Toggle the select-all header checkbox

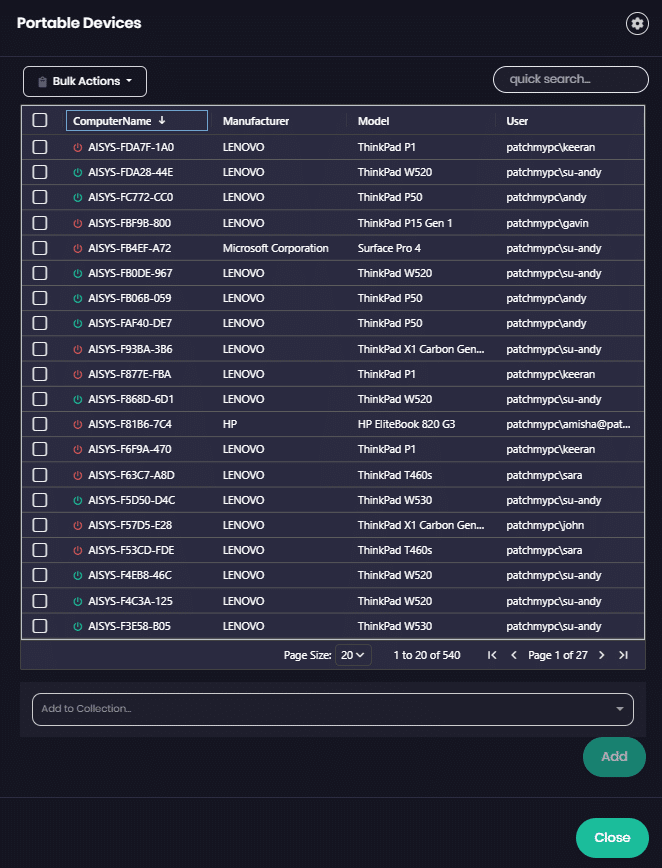pos(40,120)
